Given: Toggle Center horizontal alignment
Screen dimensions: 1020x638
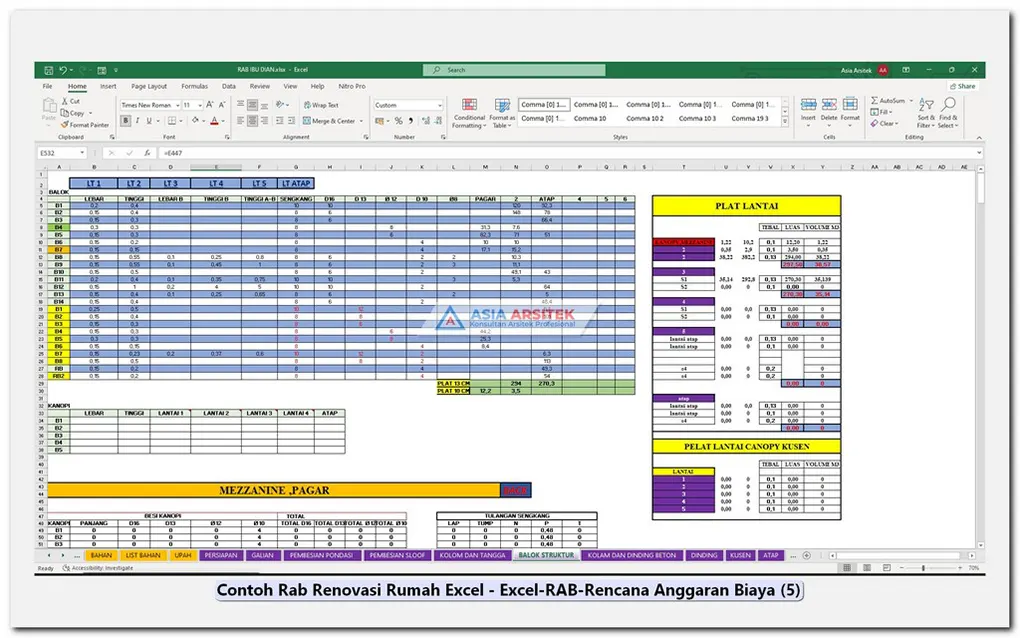Looking at the screenshot, I should click(x=252, y=120).
